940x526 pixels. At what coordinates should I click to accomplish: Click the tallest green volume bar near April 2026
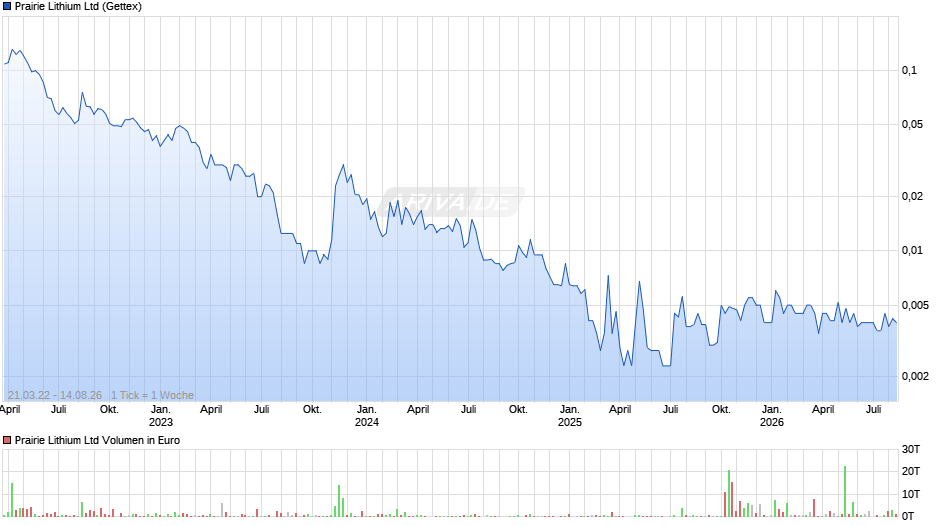pos(845,491)
